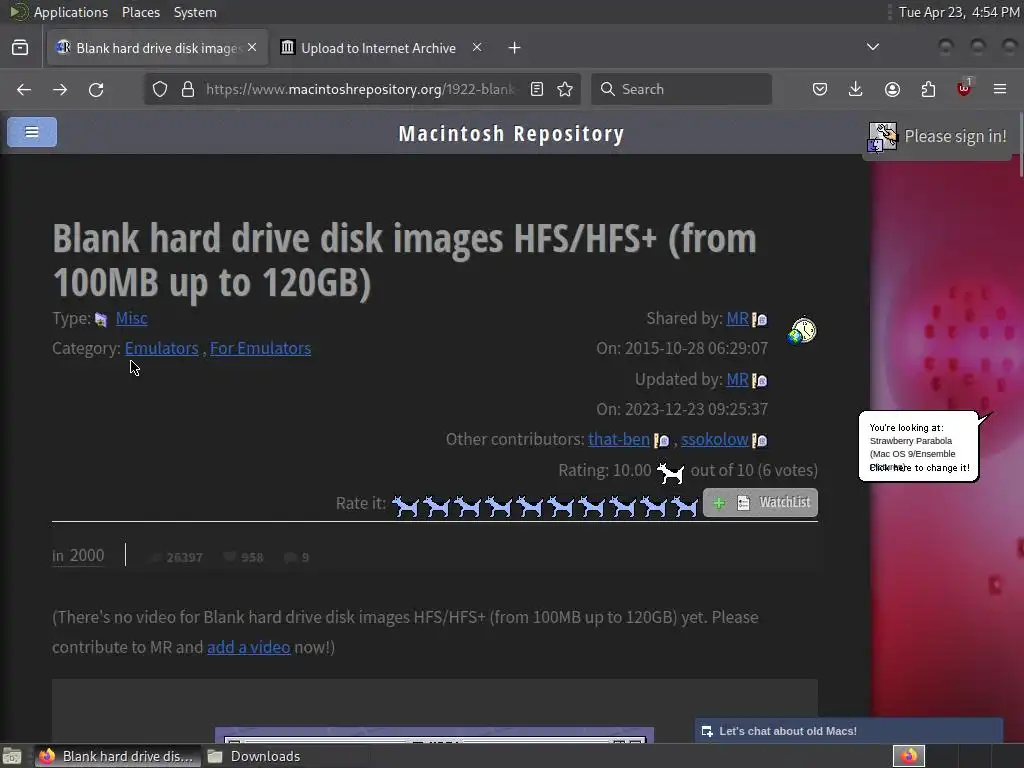Image resolution: width=1024 pixels, height=768 pixels.
Task: Open the Firefox account icon
Action: click(x=892, y=89)
